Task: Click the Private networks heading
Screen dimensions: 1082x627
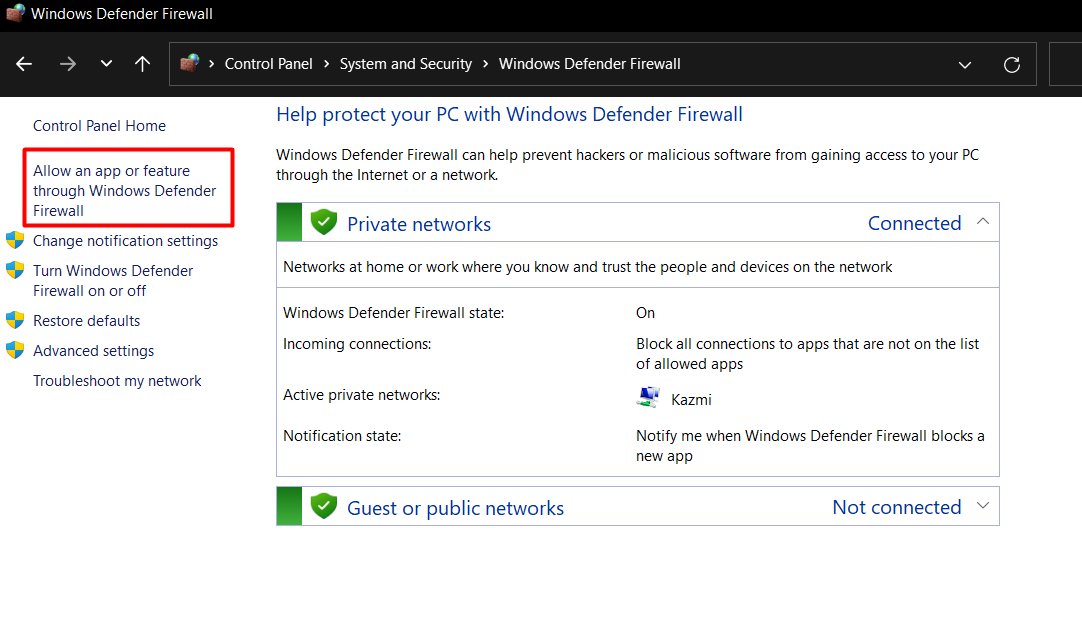Action: pos(419,224)
